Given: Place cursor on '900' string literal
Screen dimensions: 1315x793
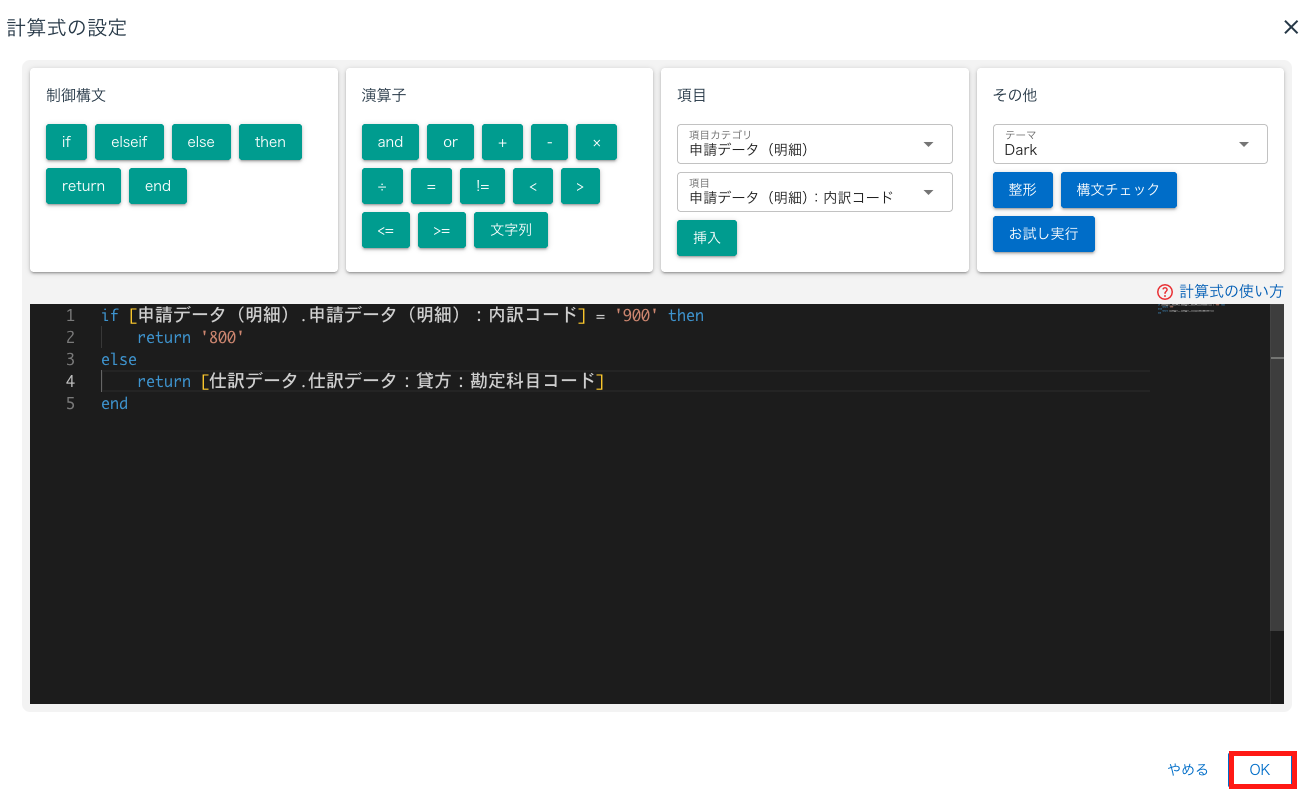Looking at the screenshot, I should click(636, 315).
